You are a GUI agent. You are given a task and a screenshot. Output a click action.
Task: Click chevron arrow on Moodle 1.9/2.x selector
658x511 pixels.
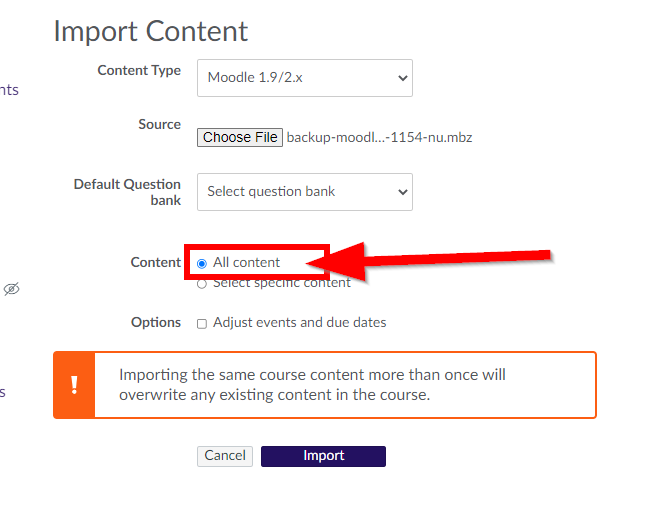tap(402, 78)
